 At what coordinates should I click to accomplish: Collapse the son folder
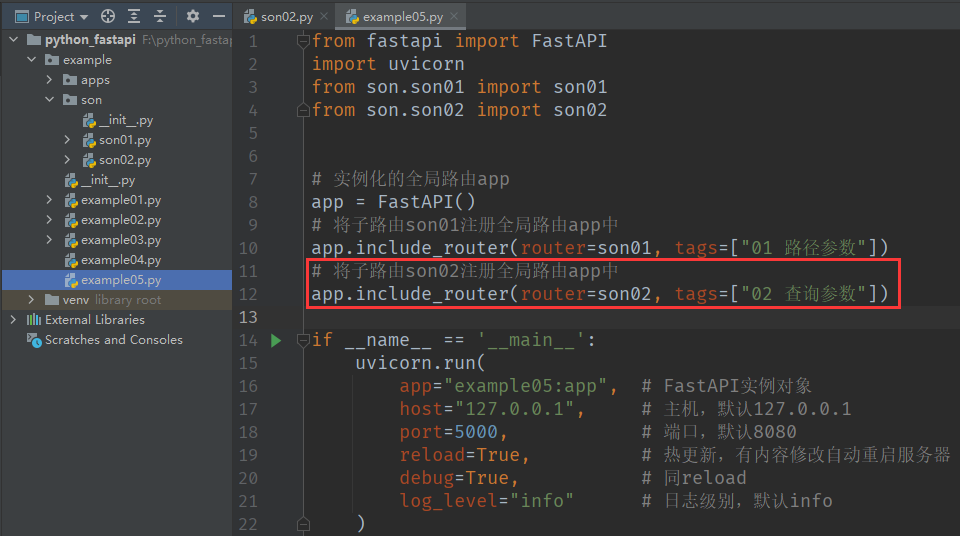(50, 100)
